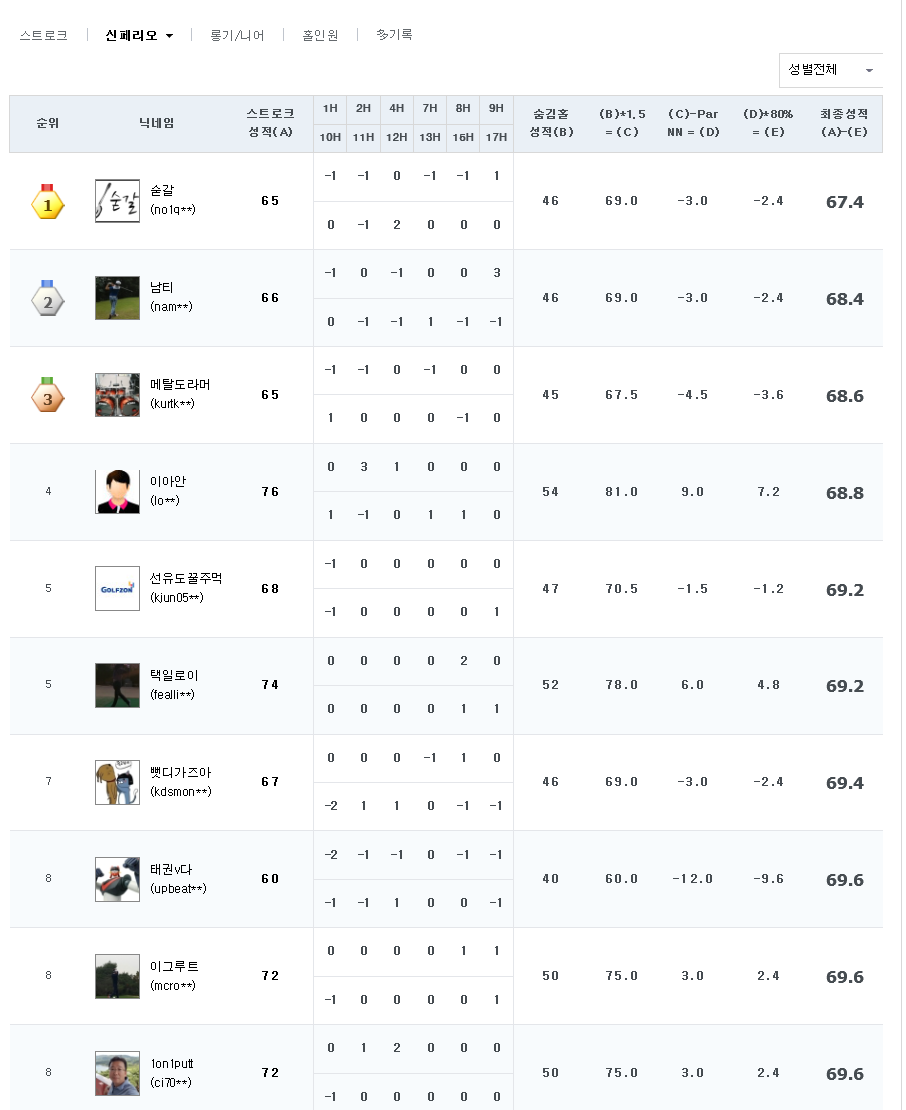This screenshot has width=906, height=1110.
Task: Click the cartoon avatar of 뺏디가즈아
Action: click(x=117, y=783)
